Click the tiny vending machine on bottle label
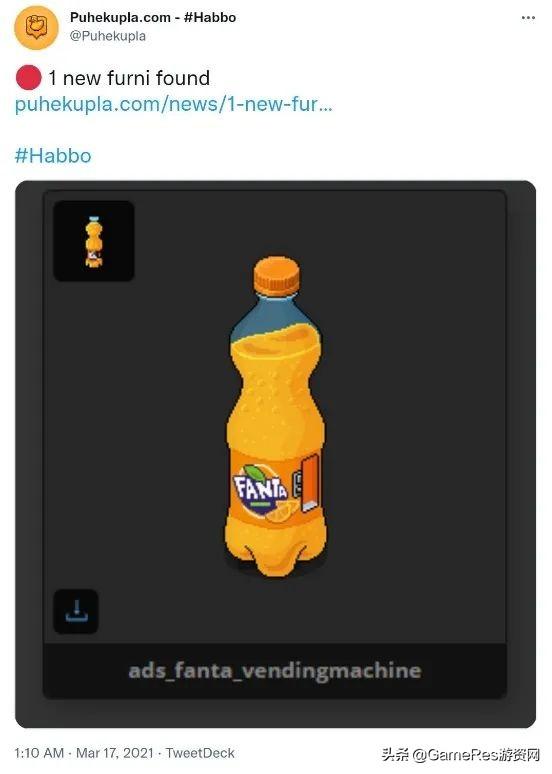Viewport: 552px width, 774px height. [306, 483]
